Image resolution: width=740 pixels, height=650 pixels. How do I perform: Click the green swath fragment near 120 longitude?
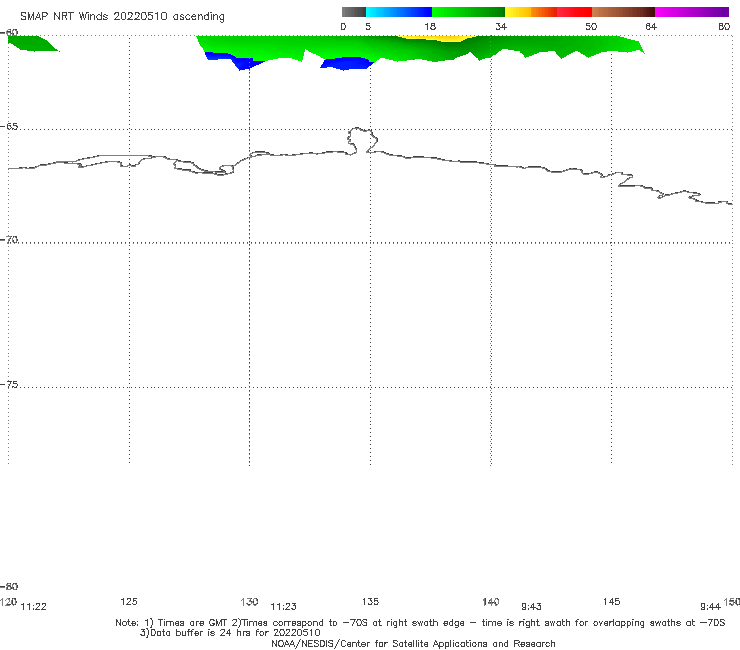click(x=32, y=43)
